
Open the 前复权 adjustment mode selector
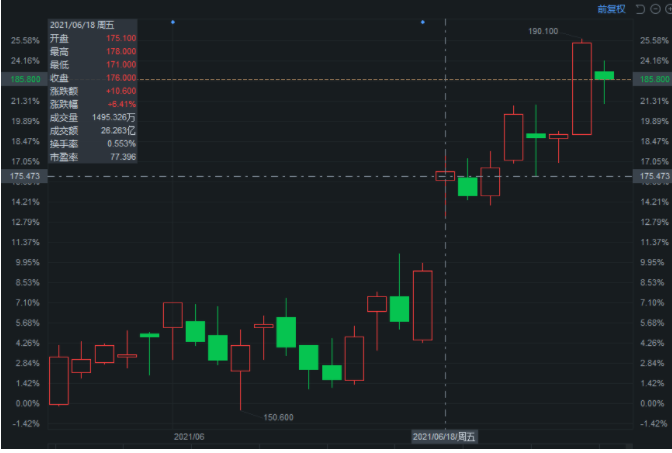(611, 9)
